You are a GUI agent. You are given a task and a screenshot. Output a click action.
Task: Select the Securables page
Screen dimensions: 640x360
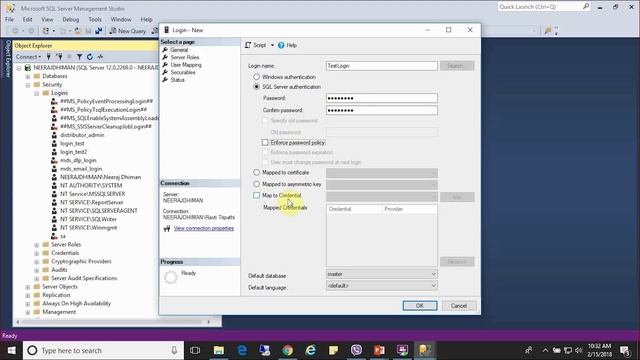[x=182, y=72]
